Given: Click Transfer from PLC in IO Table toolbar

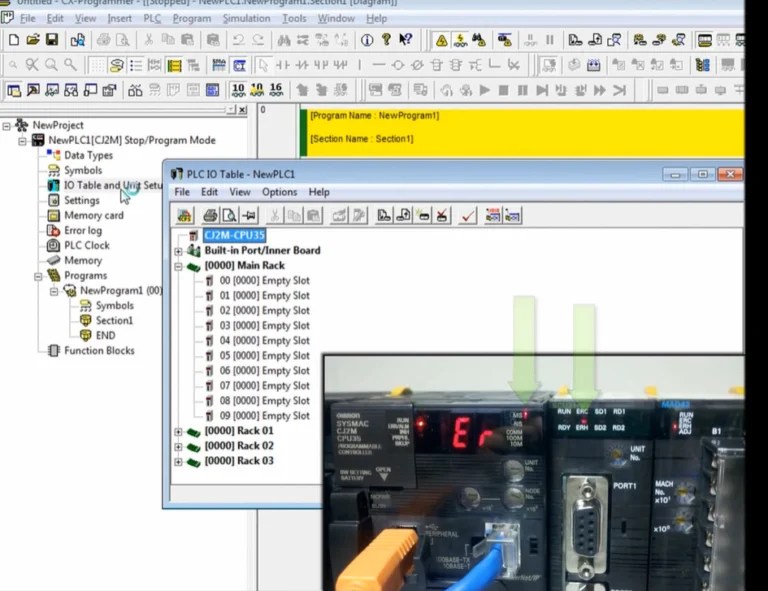Looking at the screenshot, I should click(403, 215).
